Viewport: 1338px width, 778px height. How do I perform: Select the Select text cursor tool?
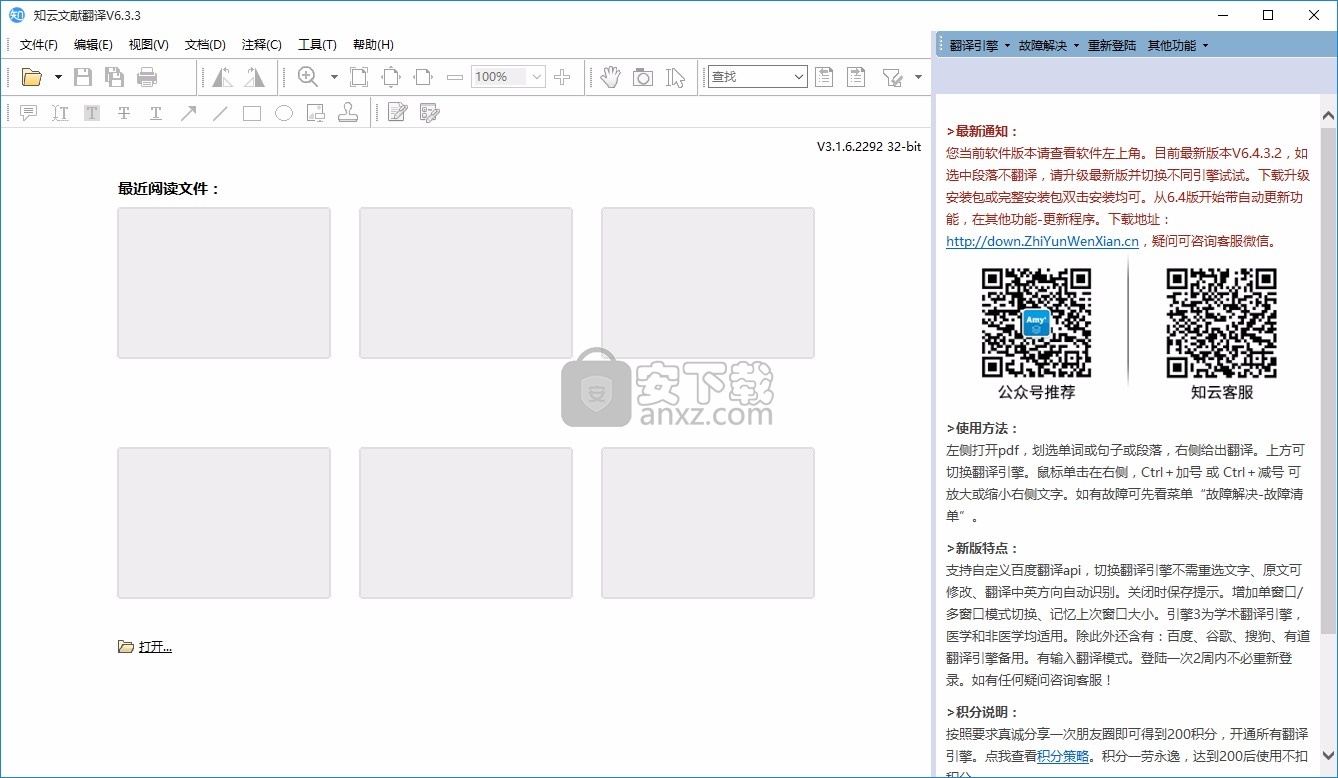click(x=676, y=77)
